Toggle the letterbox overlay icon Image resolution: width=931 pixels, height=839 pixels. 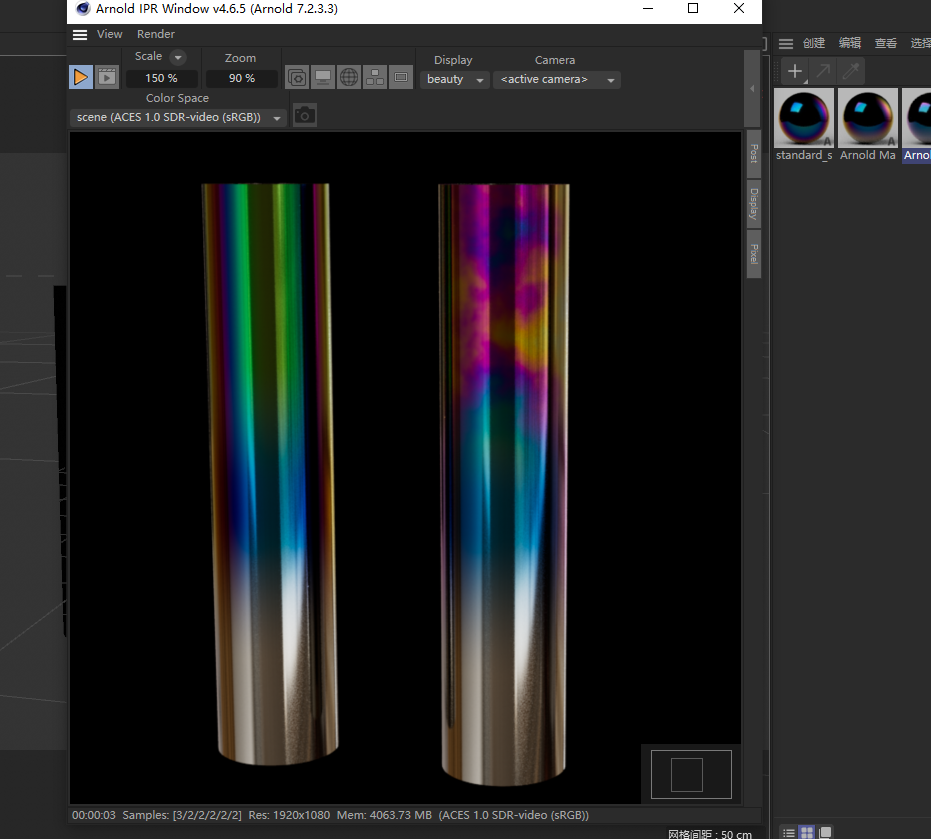[x=401, y=77]
